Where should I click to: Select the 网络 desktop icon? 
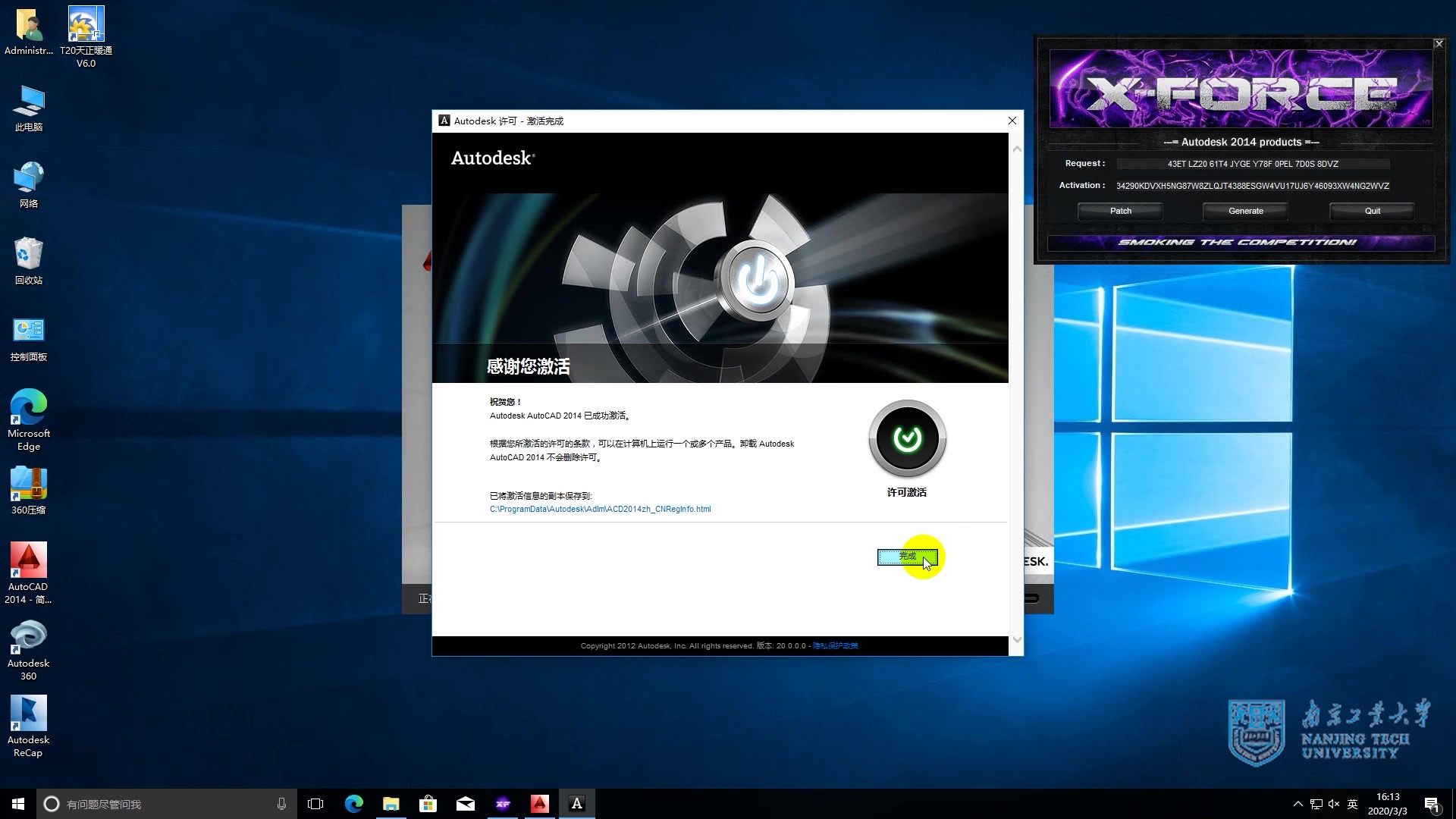(x=29, y=185)
